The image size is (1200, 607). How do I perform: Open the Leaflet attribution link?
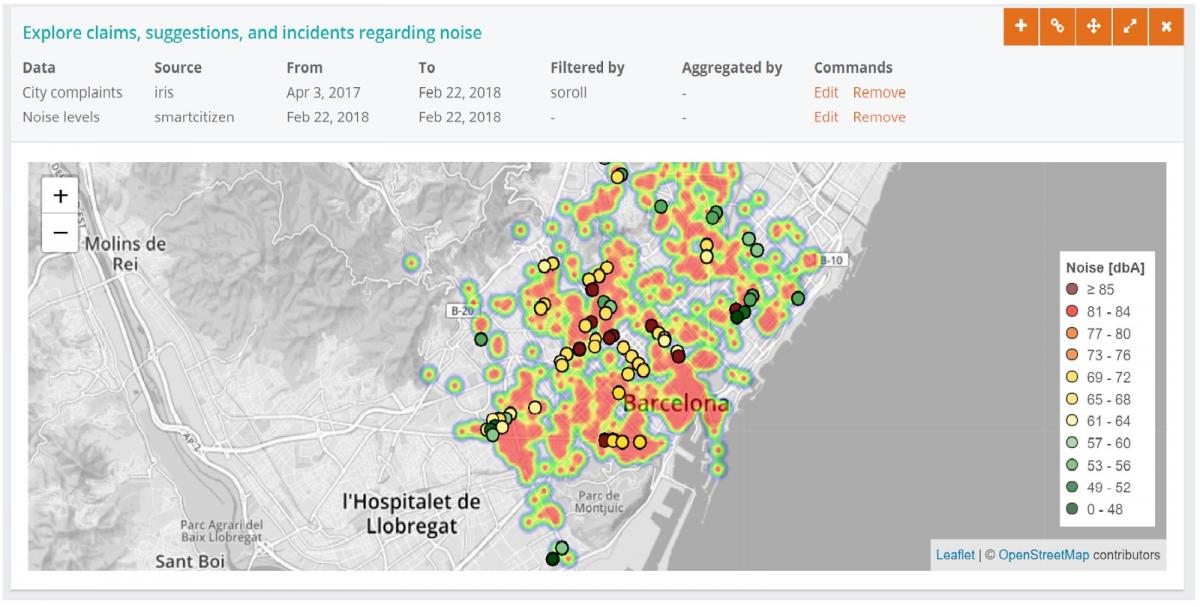pos(955,555)
